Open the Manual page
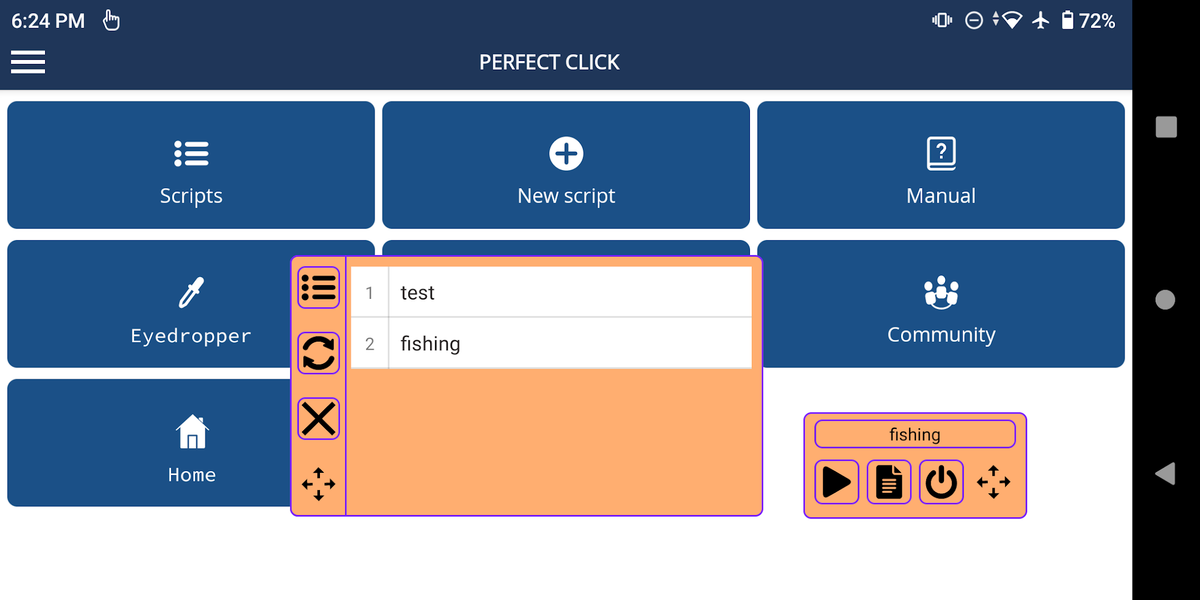Viewport: 1200px width, 600px height. pos(941,165)
